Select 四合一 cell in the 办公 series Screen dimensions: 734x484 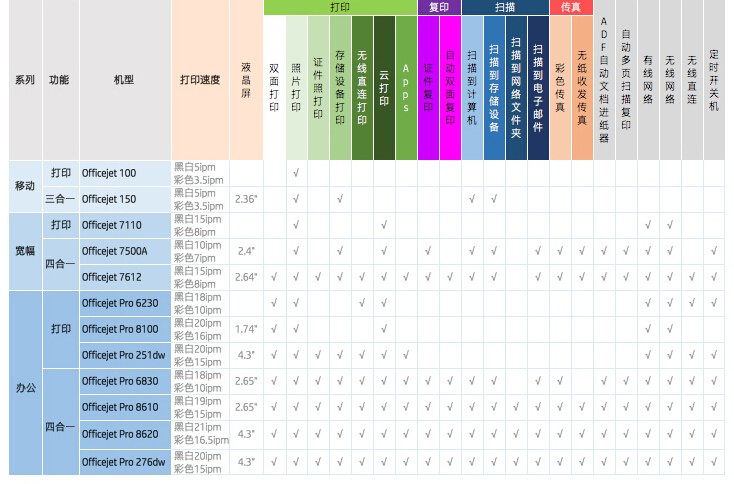click(x=60, y=422)
